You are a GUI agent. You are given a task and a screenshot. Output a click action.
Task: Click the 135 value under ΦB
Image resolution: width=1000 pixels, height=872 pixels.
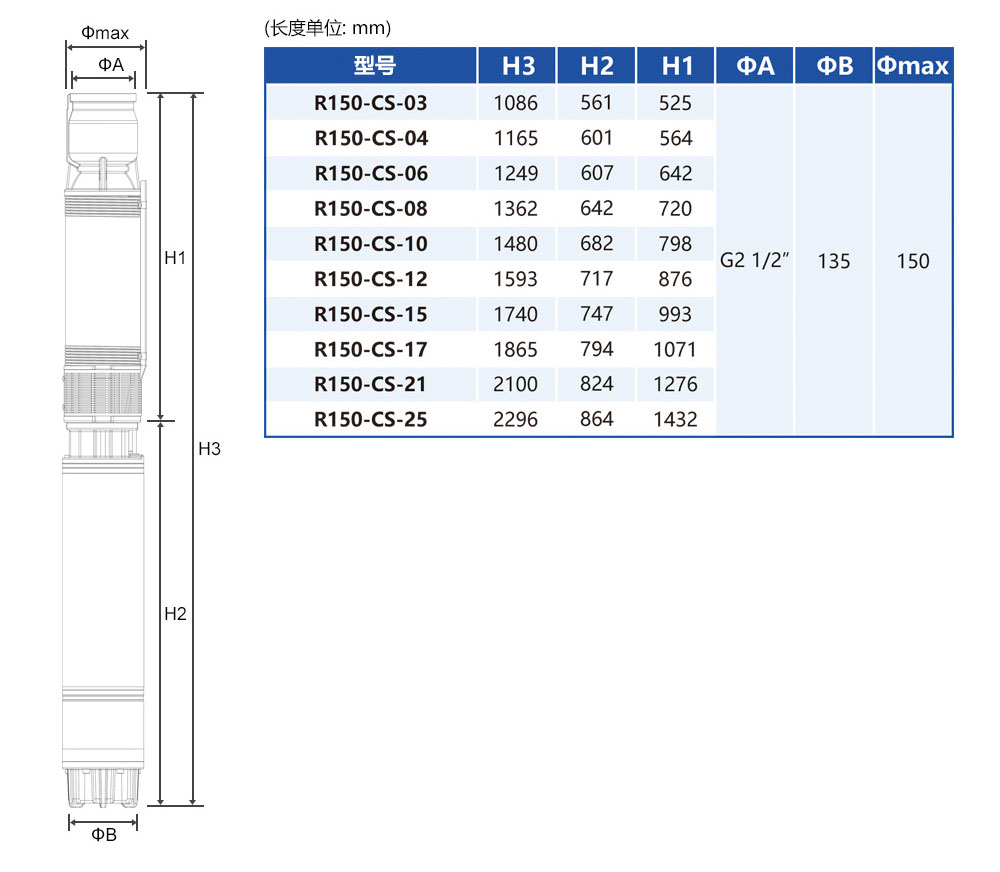coord(834,262)
